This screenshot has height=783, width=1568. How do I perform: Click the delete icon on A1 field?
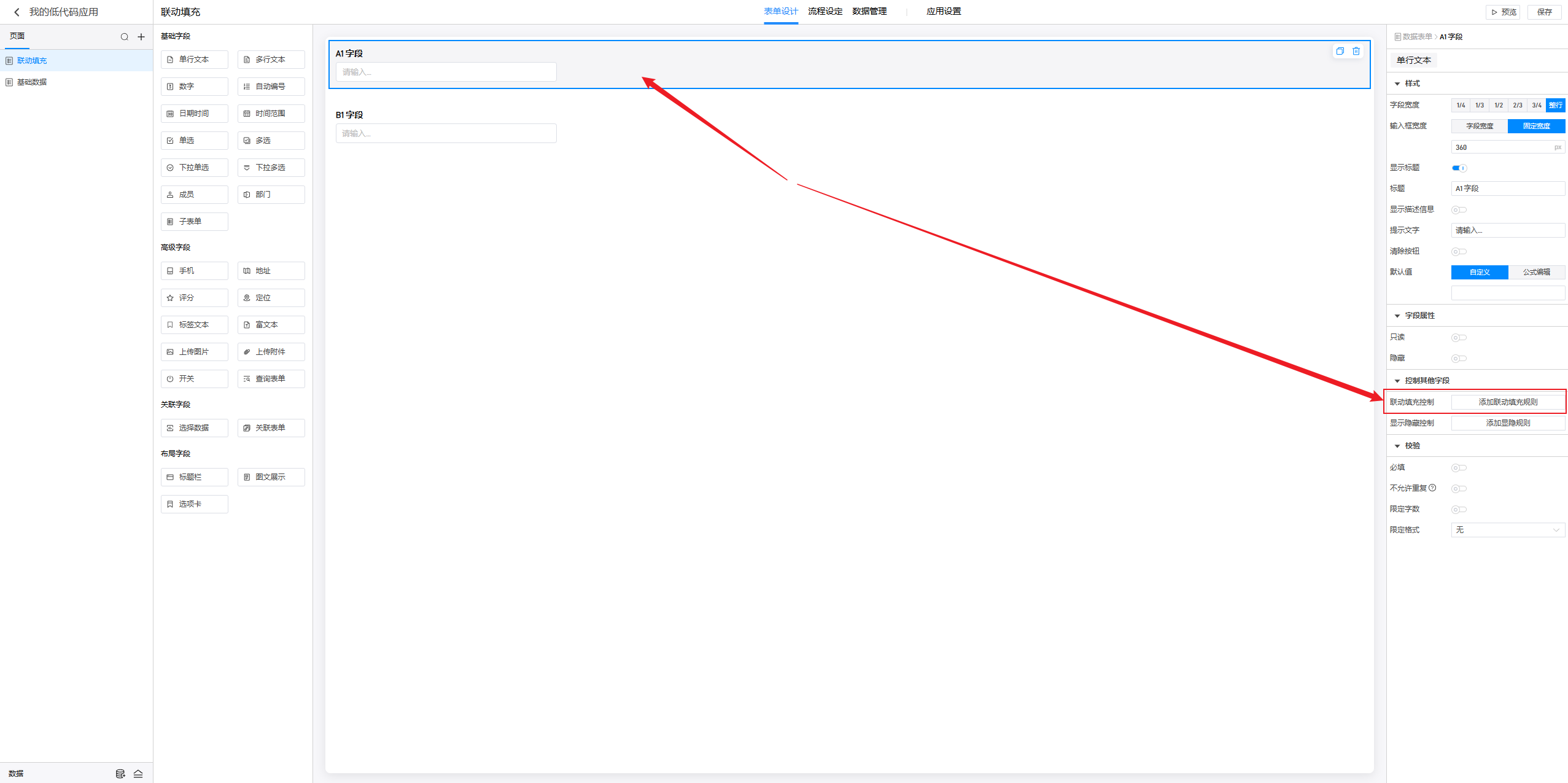point(1356,51)
